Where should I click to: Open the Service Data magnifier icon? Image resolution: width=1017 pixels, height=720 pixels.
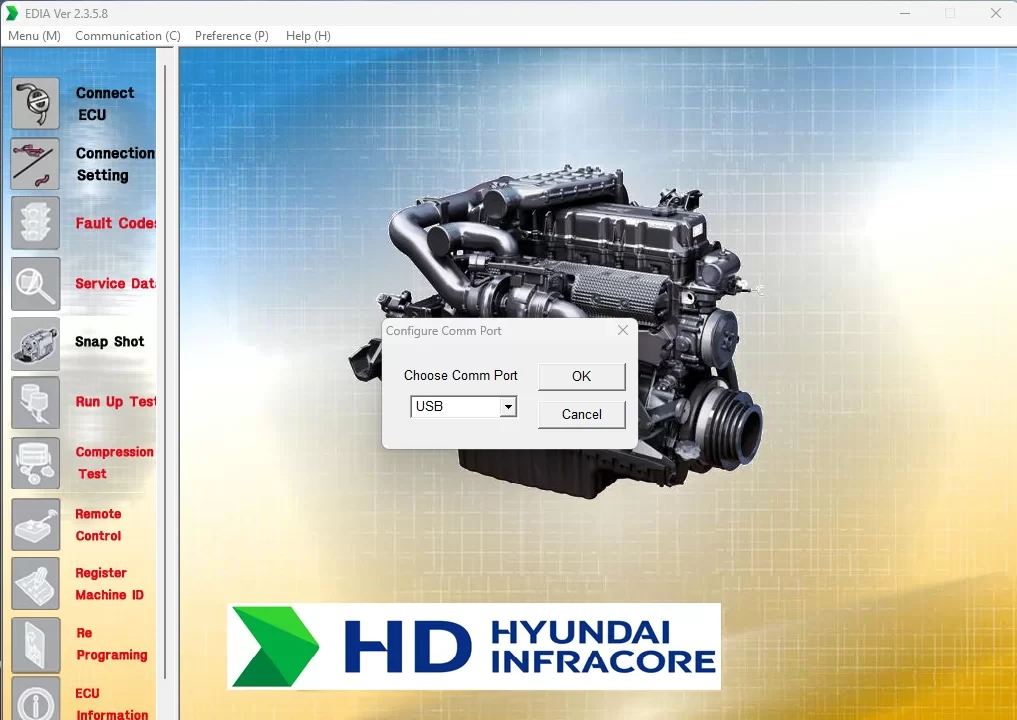(36, 284)
